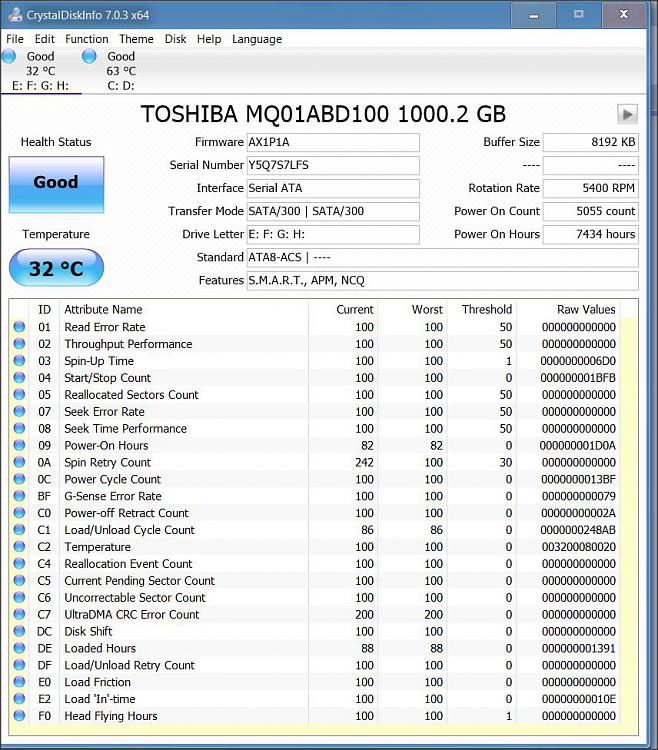Click status orb for Loaded Hours
658x750 pixels.
point(19,648)
